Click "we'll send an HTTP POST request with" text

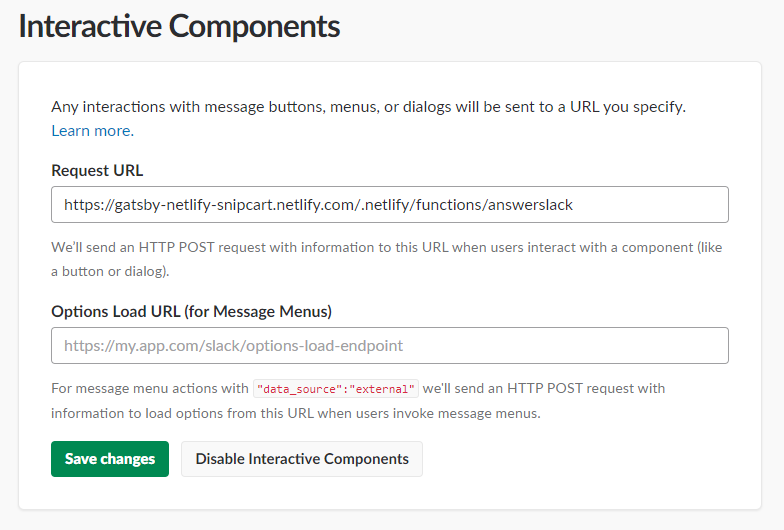pos(544,388)
